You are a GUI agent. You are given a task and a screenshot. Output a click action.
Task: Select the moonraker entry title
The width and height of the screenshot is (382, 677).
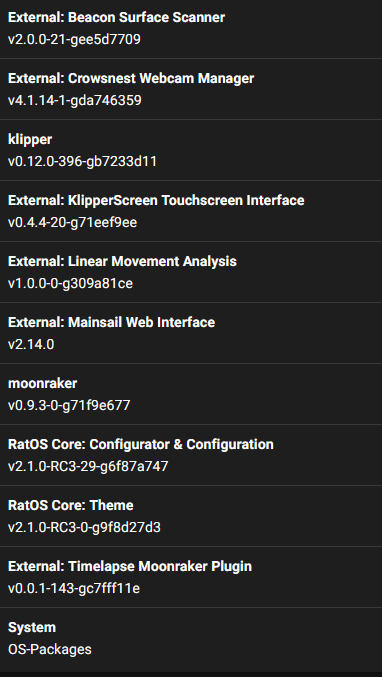(x=43, y=383)
